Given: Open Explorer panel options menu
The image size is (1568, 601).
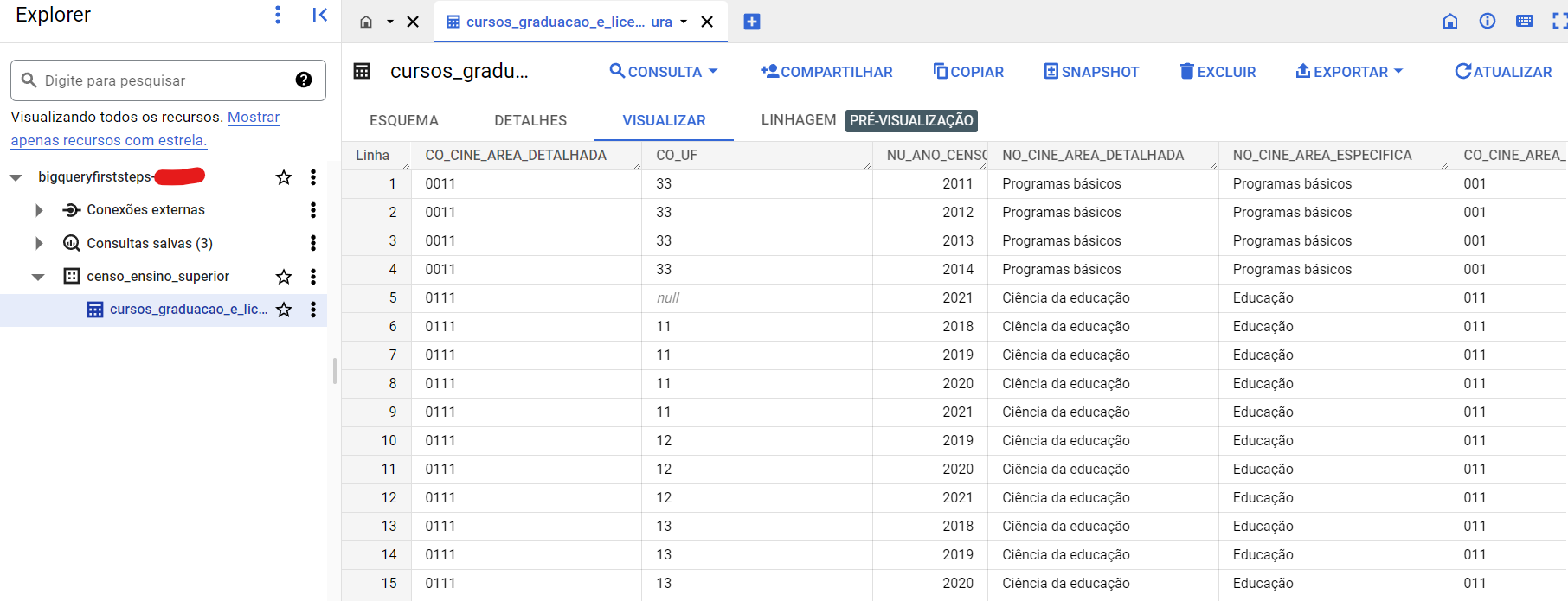Looking at the screenshot, I should [278, 15].
